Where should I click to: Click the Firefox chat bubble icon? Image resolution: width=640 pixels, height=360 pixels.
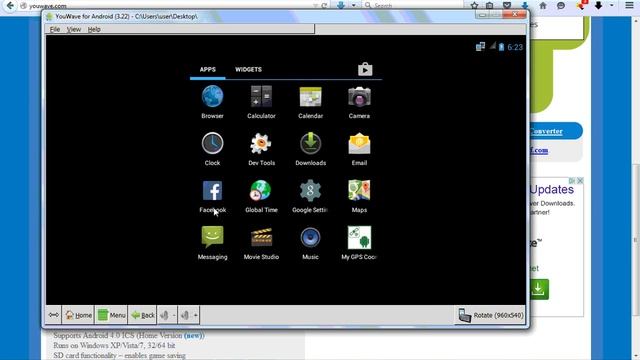561,5
